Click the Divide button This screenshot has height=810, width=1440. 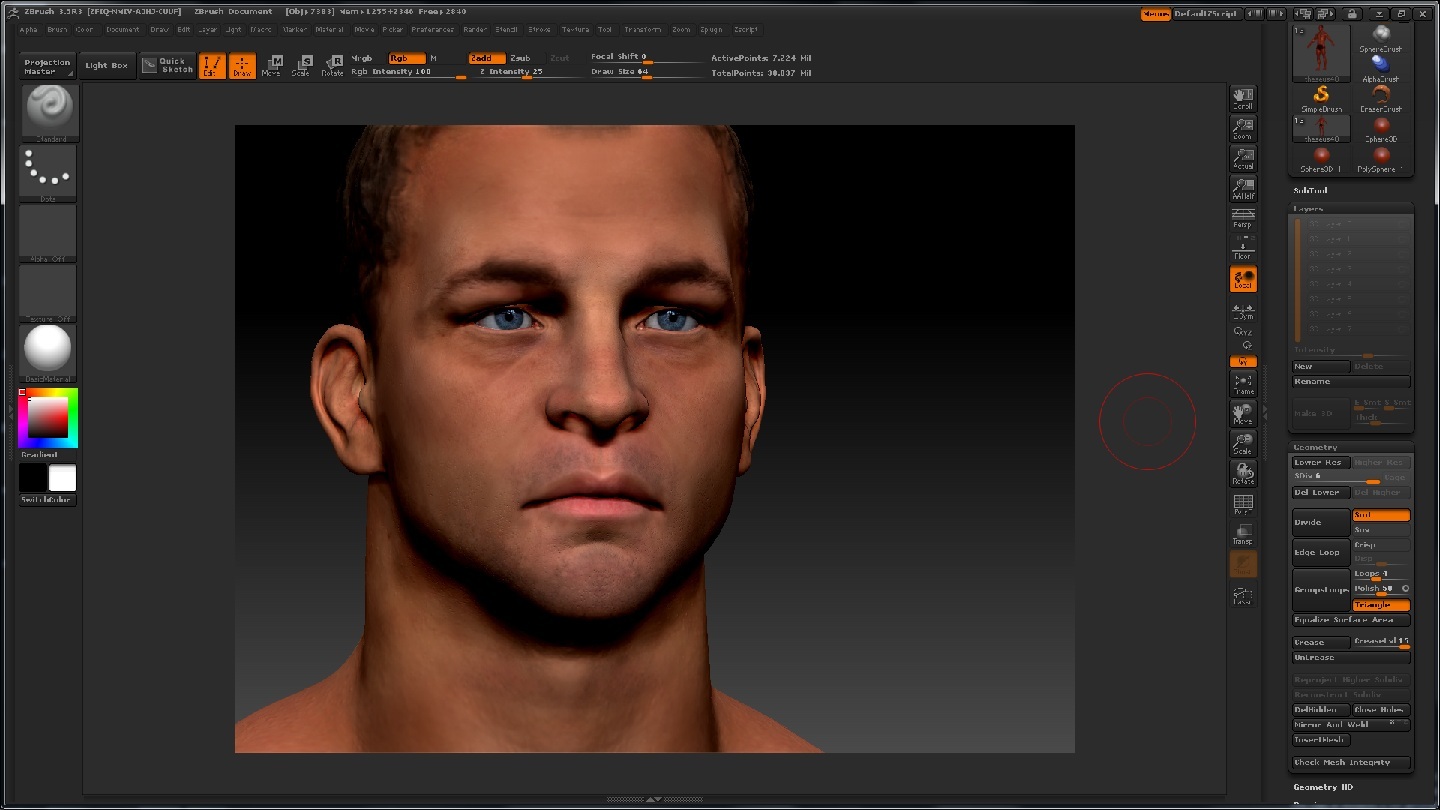1321,522
